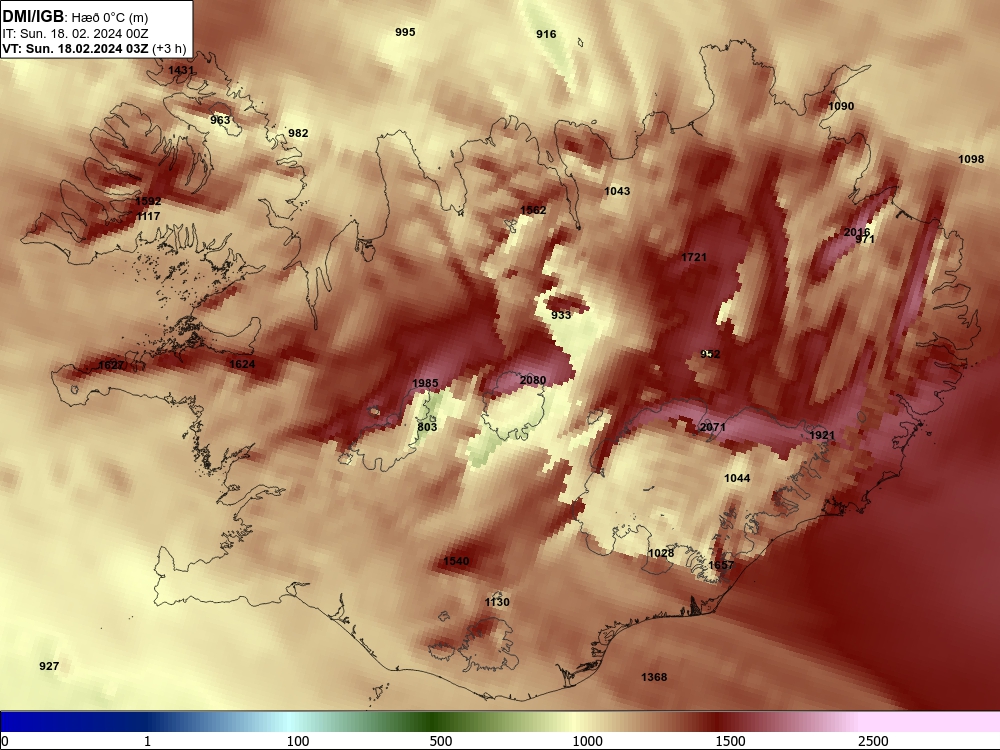Image resolution: width=1000 pixels, height=750 pixels.
Task: Click the 1592 value label
Action: click(148, 201)
